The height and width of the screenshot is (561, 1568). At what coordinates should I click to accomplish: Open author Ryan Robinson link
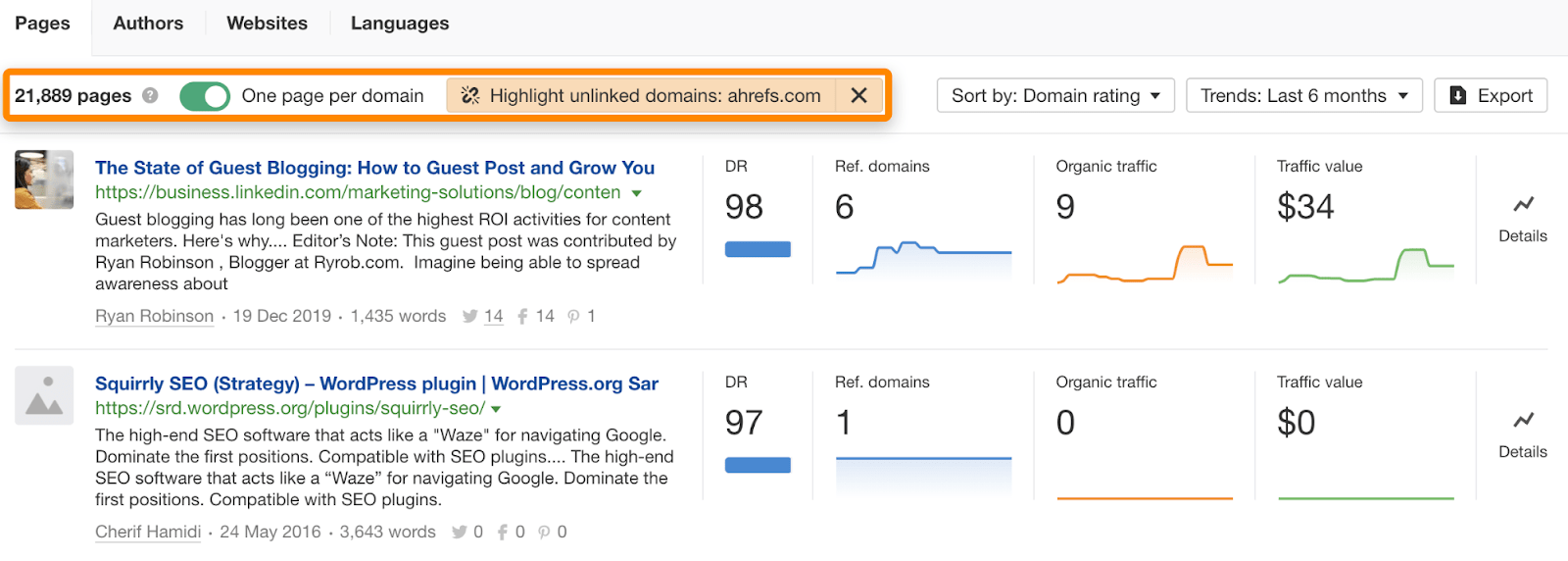(x=154, y=316)
